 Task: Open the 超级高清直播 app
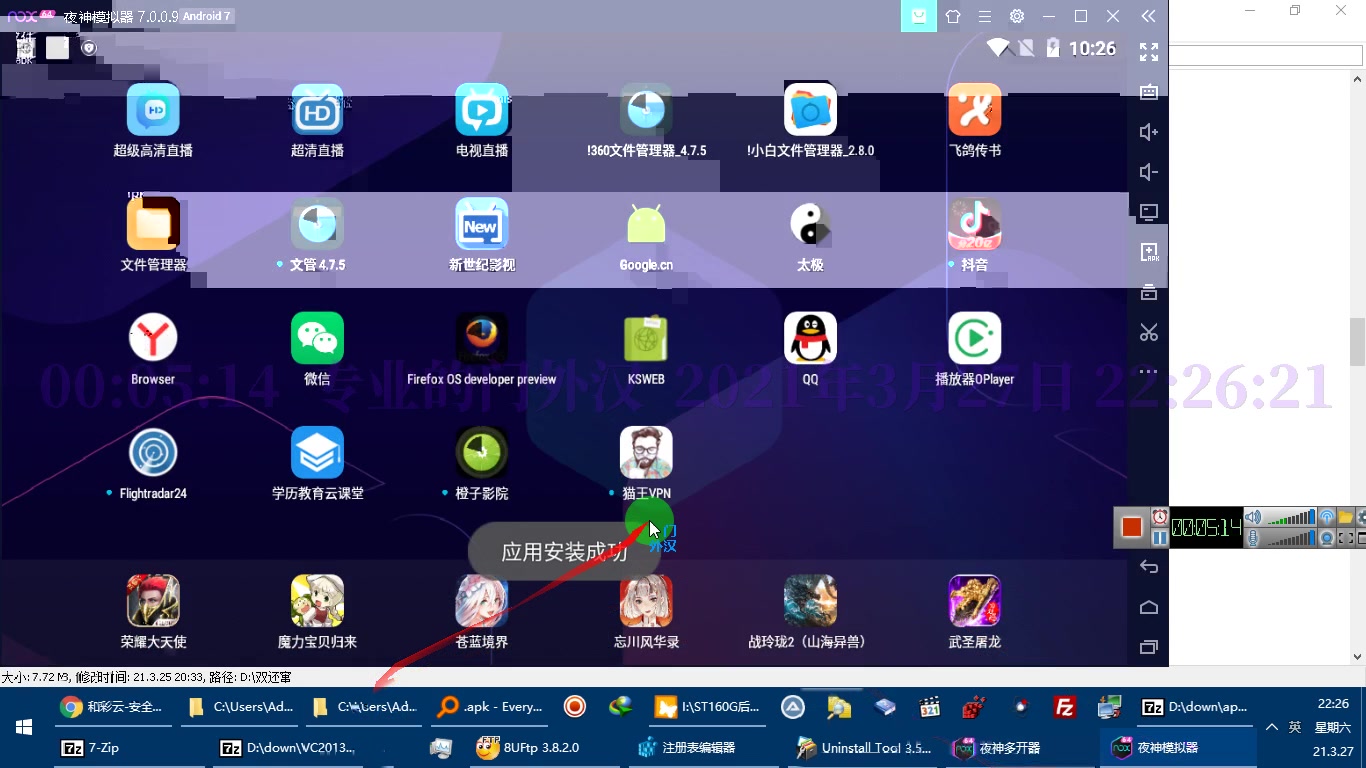153,109
